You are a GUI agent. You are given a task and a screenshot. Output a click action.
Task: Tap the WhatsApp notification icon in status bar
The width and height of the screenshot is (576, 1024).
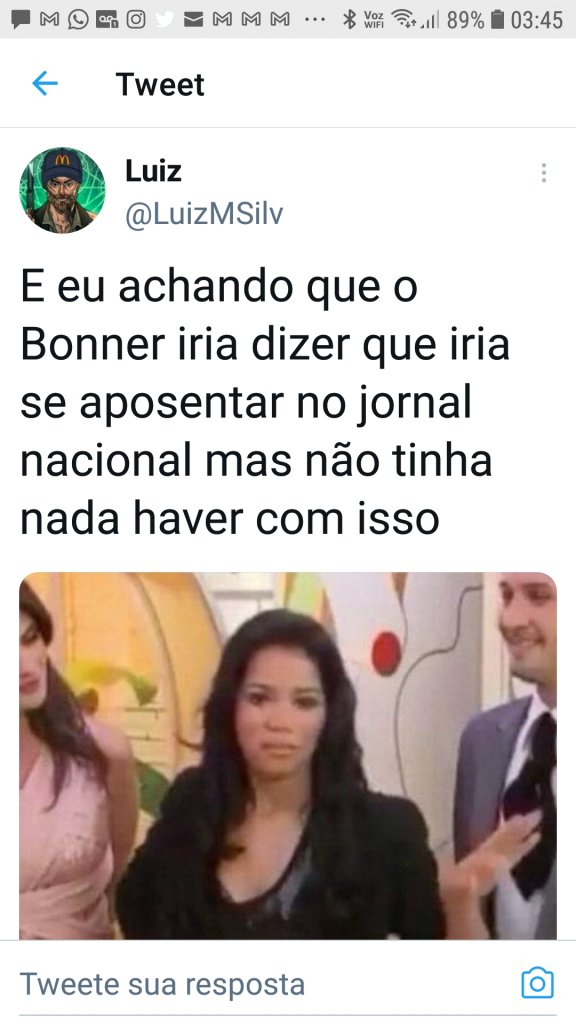point(78,20)
